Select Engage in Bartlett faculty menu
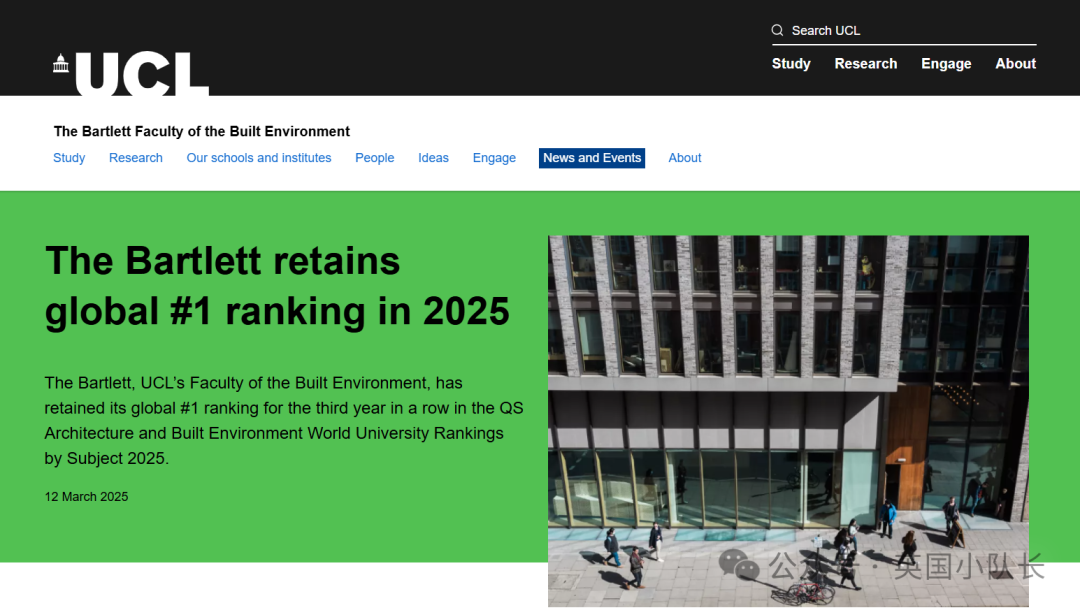Image resolution: width=1080 pixels, height=610 pixels. pos(494,158)
